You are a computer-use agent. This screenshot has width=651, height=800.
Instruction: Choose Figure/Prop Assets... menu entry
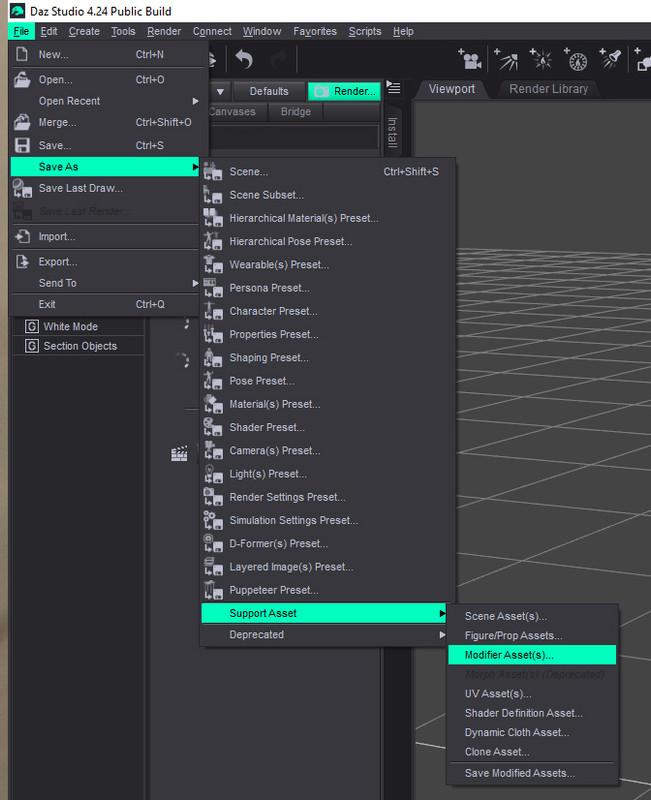[x=532, y=636]
